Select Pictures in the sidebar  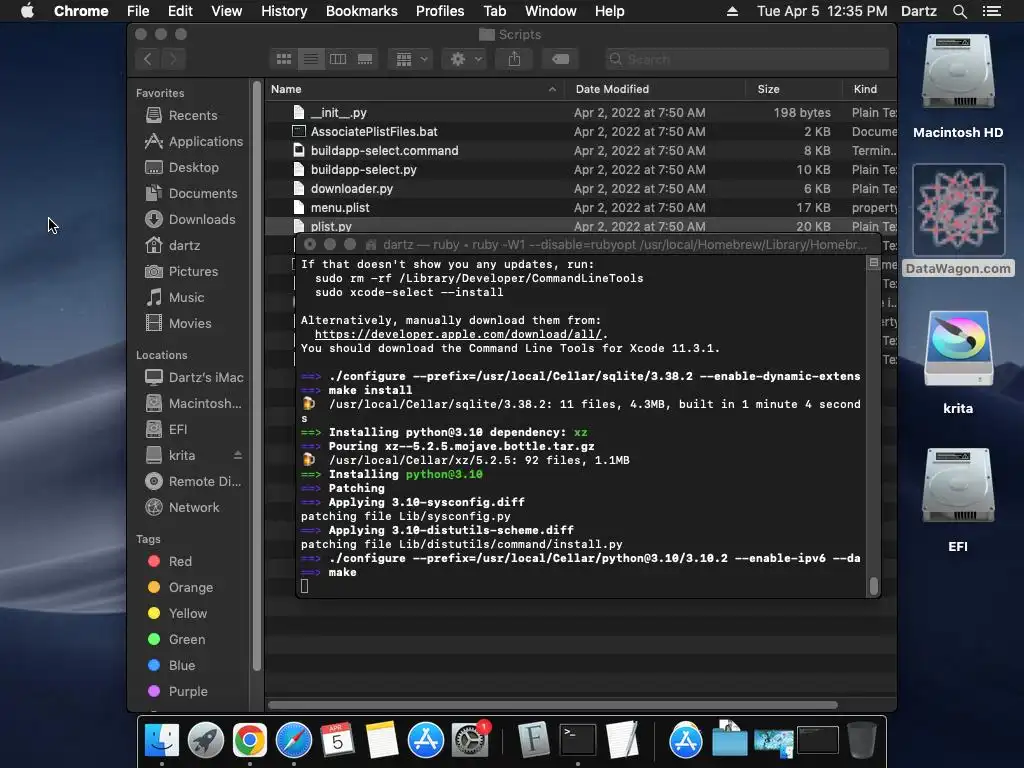point(182,272)
